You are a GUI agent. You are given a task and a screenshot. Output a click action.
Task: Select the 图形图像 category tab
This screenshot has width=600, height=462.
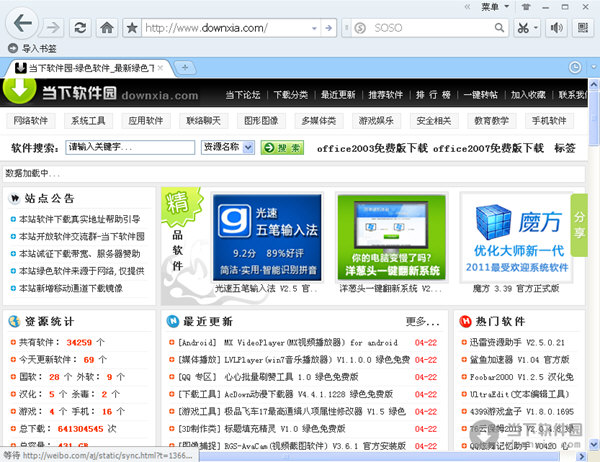pyautogui.click(x=261, y=121)
